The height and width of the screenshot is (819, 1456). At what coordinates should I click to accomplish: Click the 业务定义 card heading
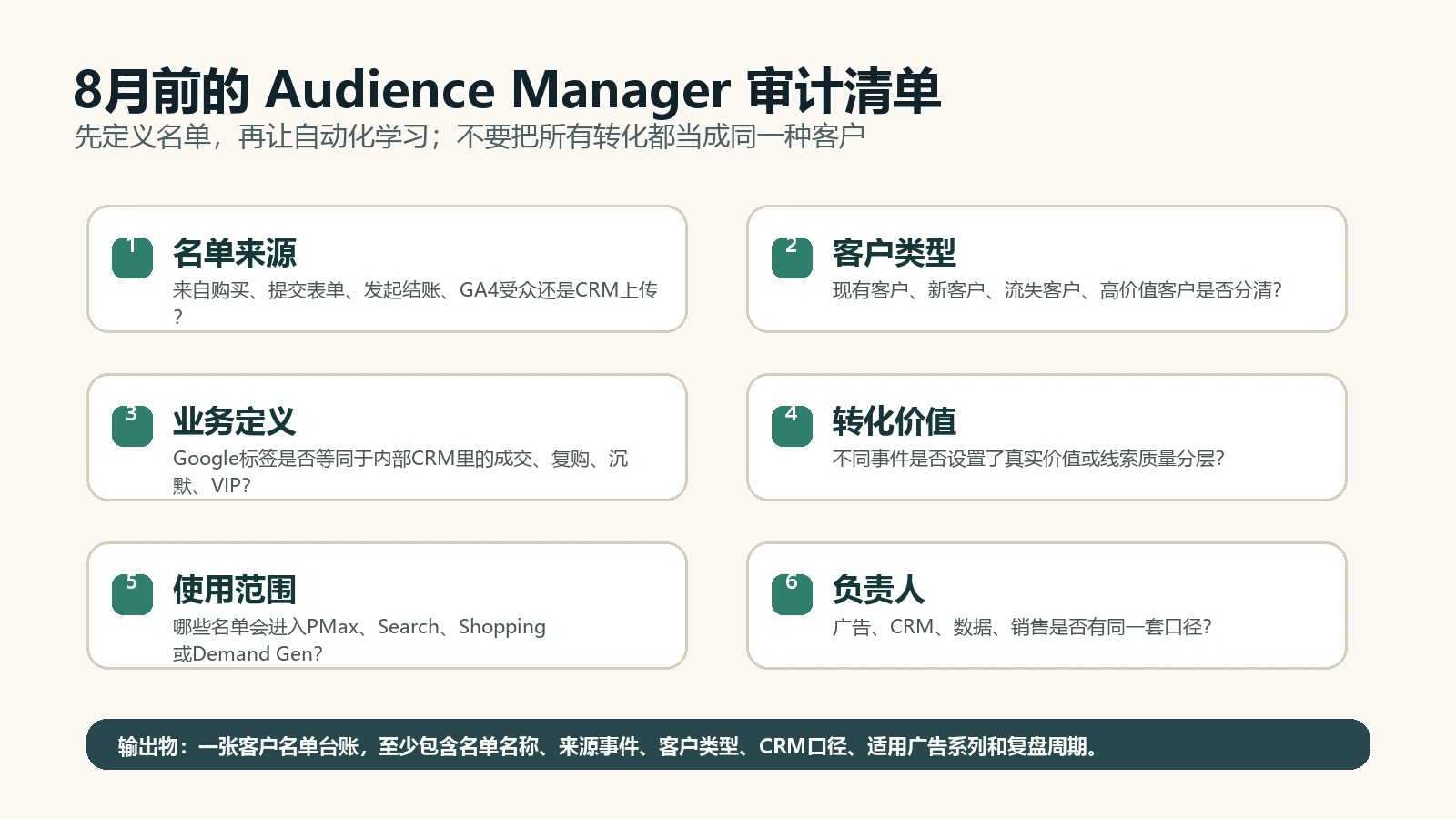(235, 421)
